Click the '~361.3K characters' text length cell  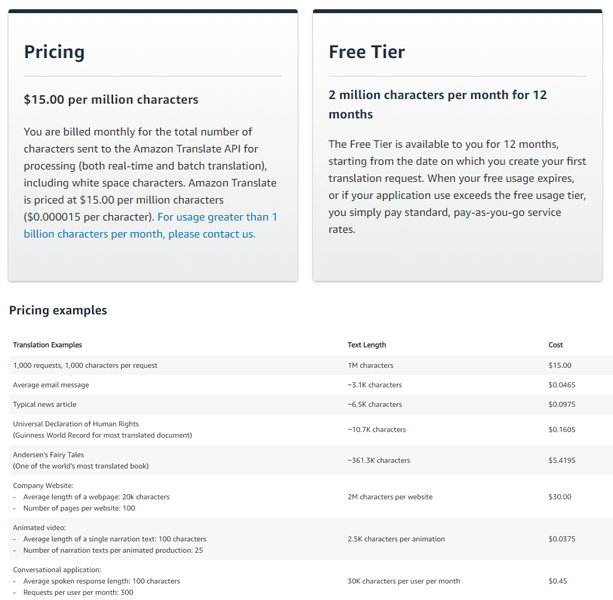pos(378,461)
